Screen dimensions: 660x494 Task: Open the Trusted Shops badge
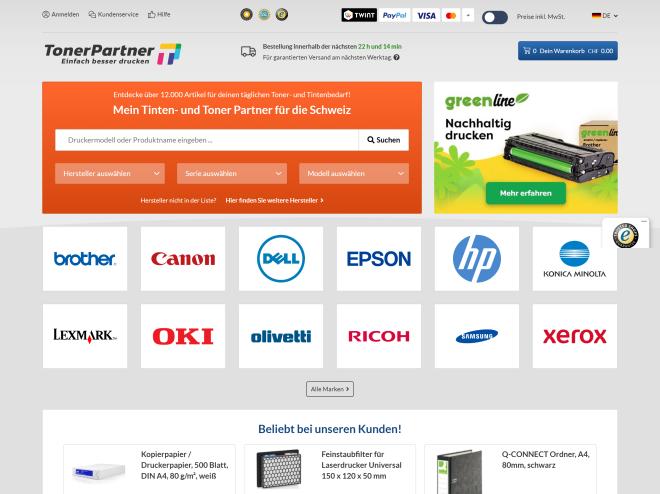pyautogui.click(x=625, y=235)
